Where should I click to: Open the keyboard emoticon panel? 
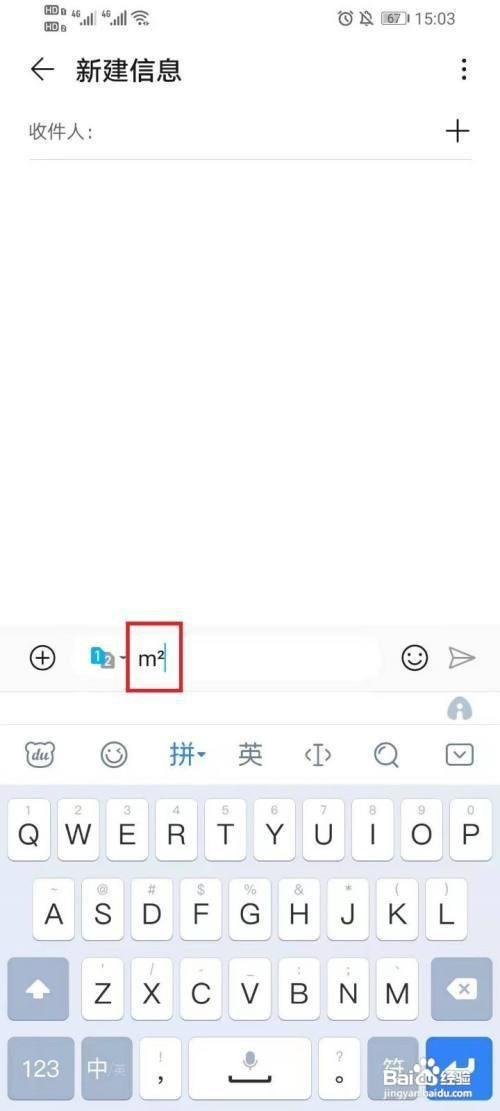point(113,755)
